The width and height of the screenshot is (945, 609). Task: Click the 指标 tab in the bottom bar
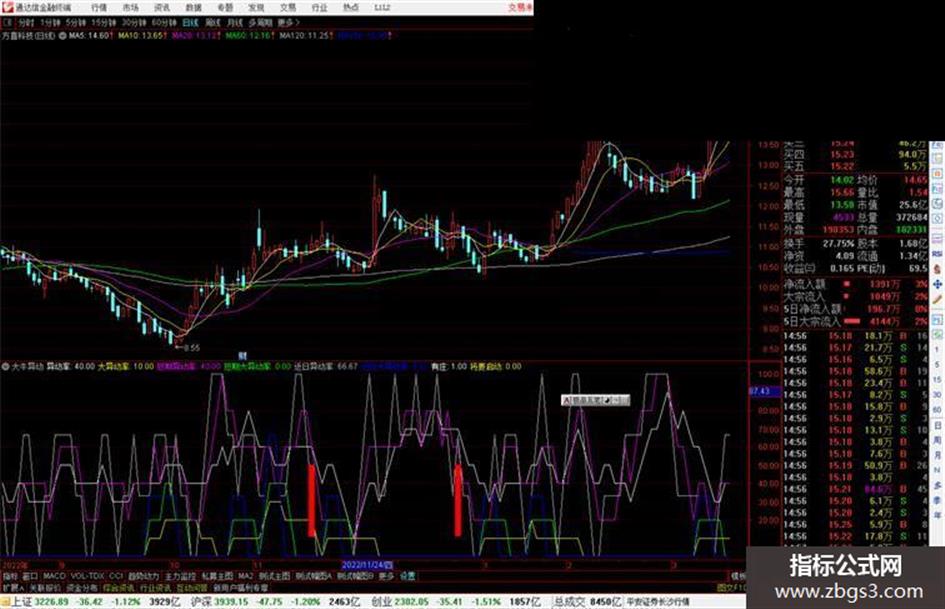click(x=10, y=576)
